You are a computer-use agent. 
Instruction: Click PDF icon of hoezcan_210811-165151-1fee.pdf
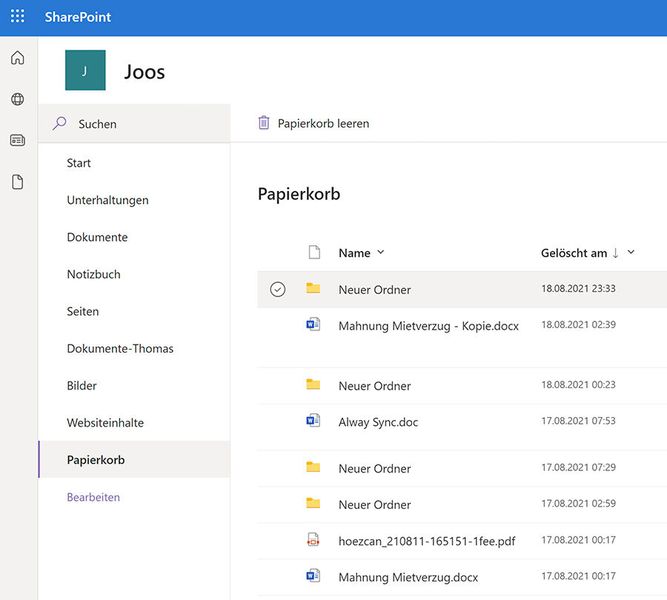pyautogui.click(x=313, y=540)
